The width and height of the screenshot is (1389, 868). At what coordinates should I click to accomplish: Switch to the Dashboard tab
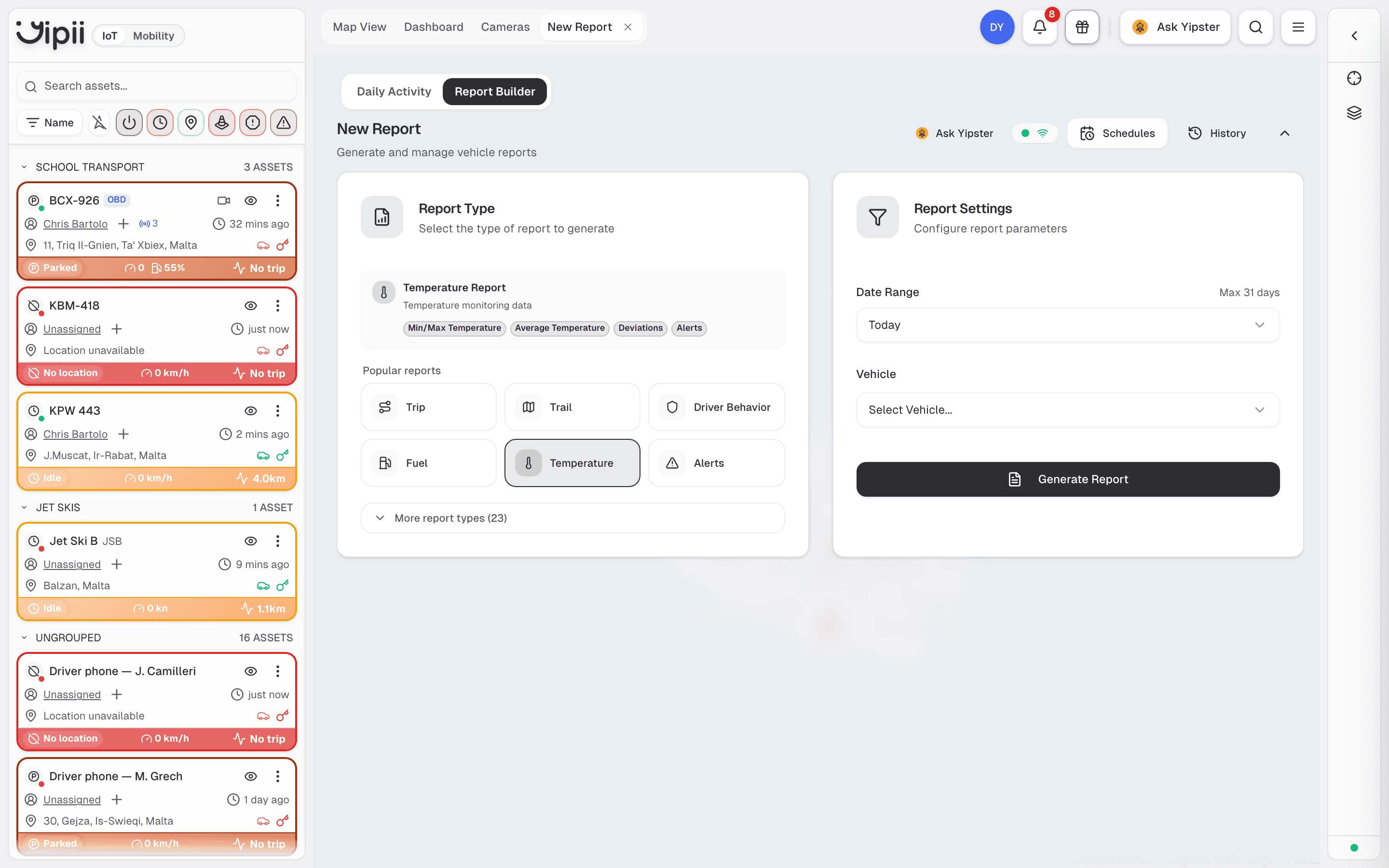pyautogui.click(x=434, y=27)
